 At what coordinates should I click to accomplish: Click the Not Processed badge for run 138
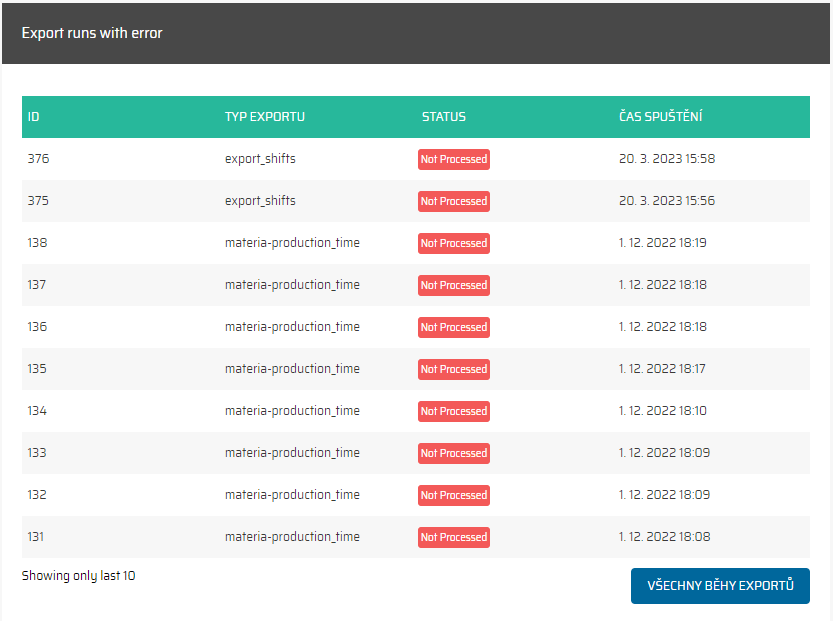(453, 243)
